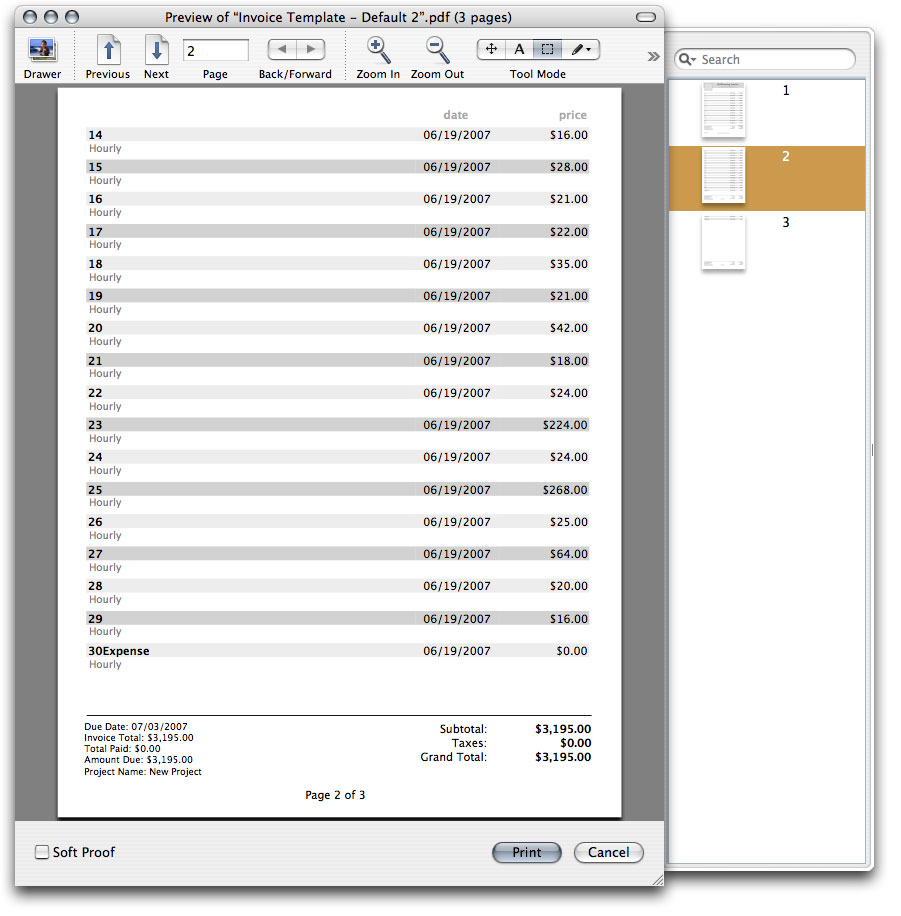901x916 pixels.
Task: Click the Subtotal label
Action: 463,729
